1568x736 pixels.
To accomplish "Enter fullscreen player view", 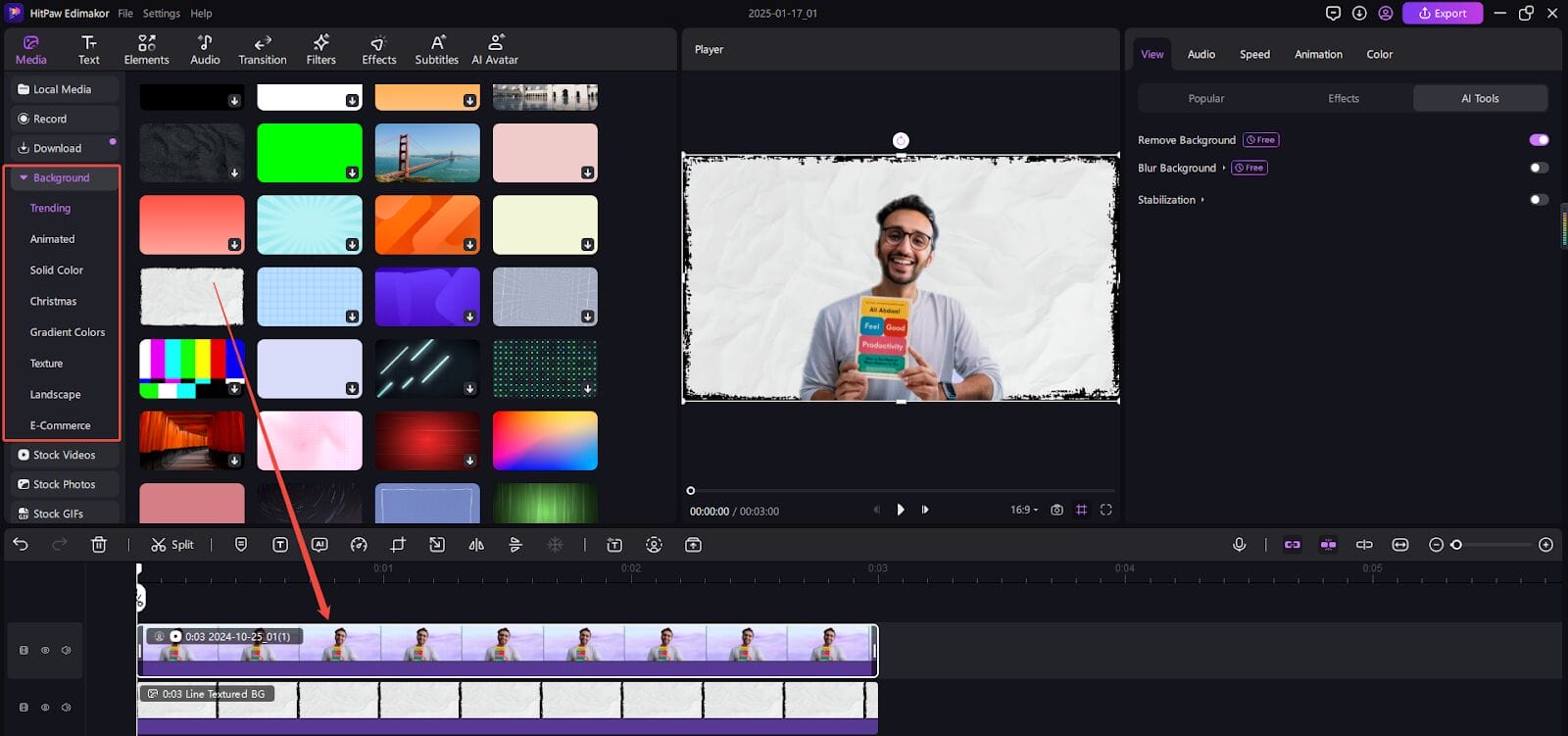I will pyautogui.click(x=1106, y=510).
